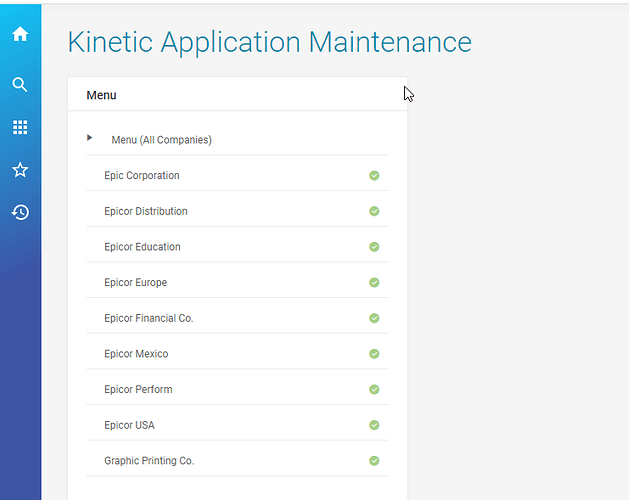This screenshot has width=629, height=500.
Task: Open the apps grid menu icon
Action: pyautogui.click(x=20, y=127)
